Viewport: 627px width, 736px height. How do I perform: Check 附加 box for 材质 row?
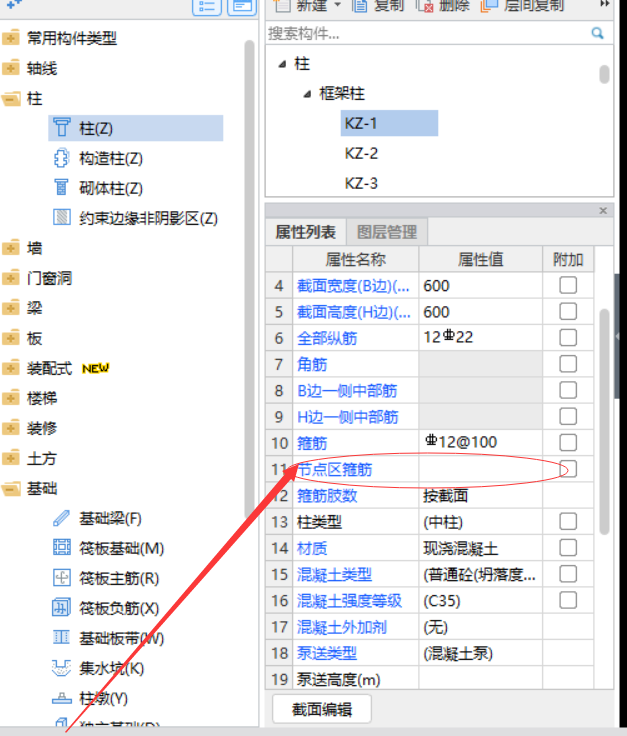[568, 548]
